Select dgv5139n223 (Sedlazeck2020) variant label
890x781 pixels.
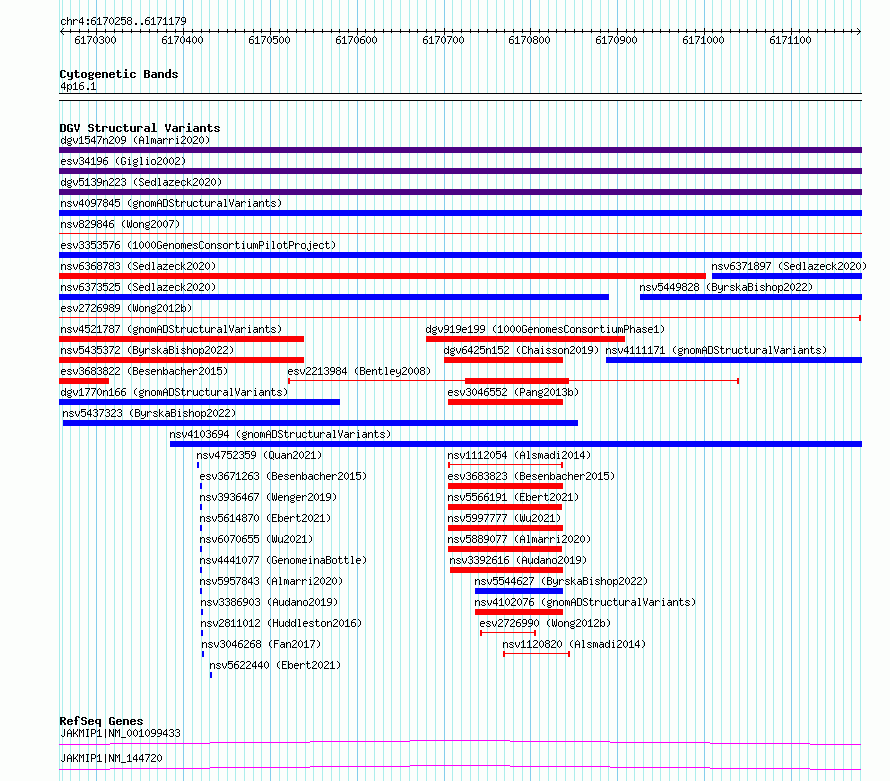tap(141, 182)
